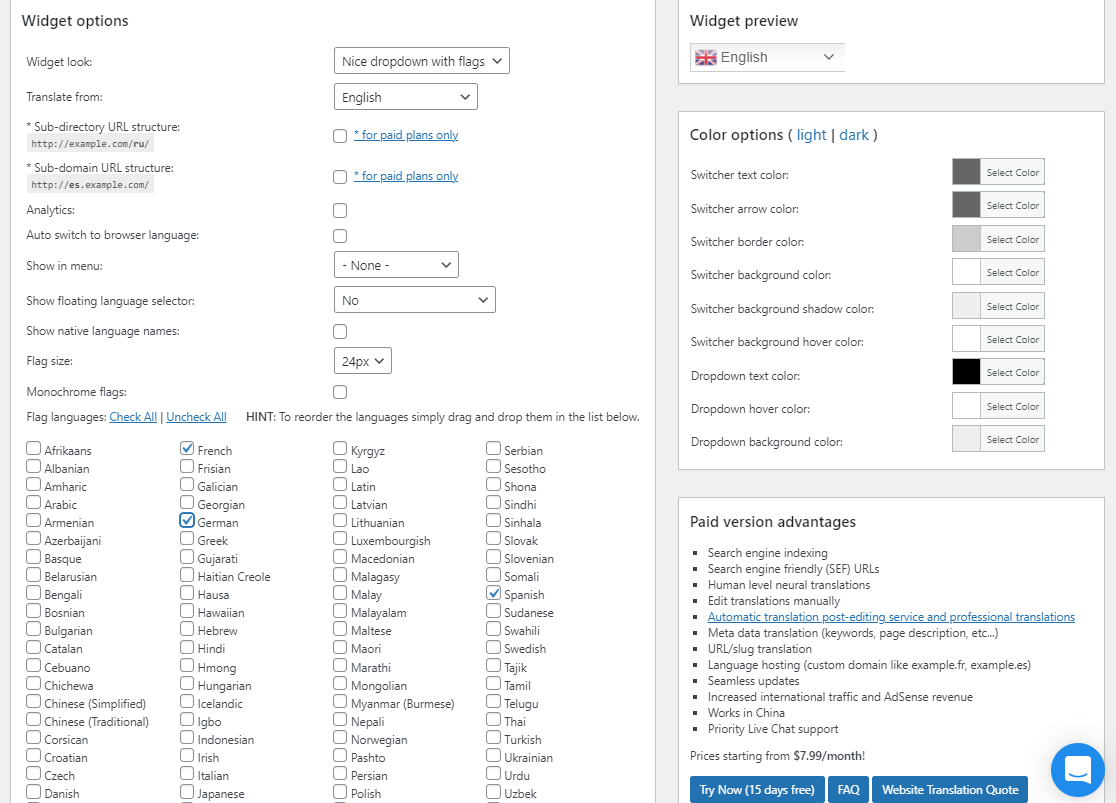Enable Monochrome flags
1116x803 pixels.
pos(340,393)
